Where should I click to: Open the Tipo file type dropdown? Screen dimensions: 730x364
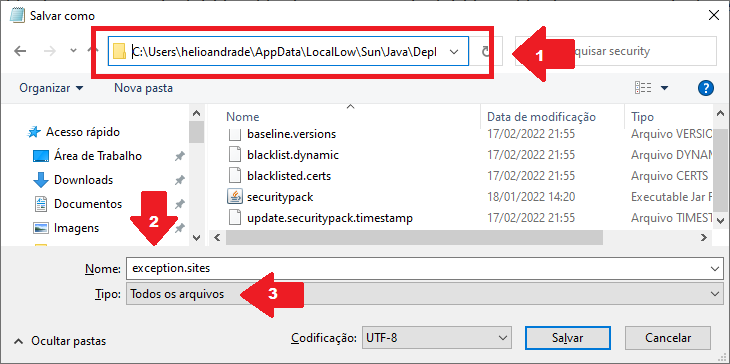pyautogui.click(x=424, y=294)
